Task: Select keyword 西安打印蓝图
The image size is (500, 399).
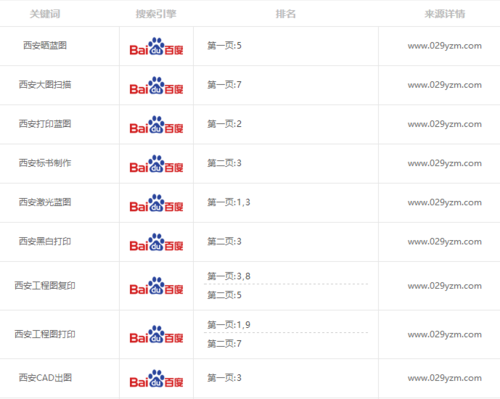Action: pyautogui.click(x=45, y=124)
